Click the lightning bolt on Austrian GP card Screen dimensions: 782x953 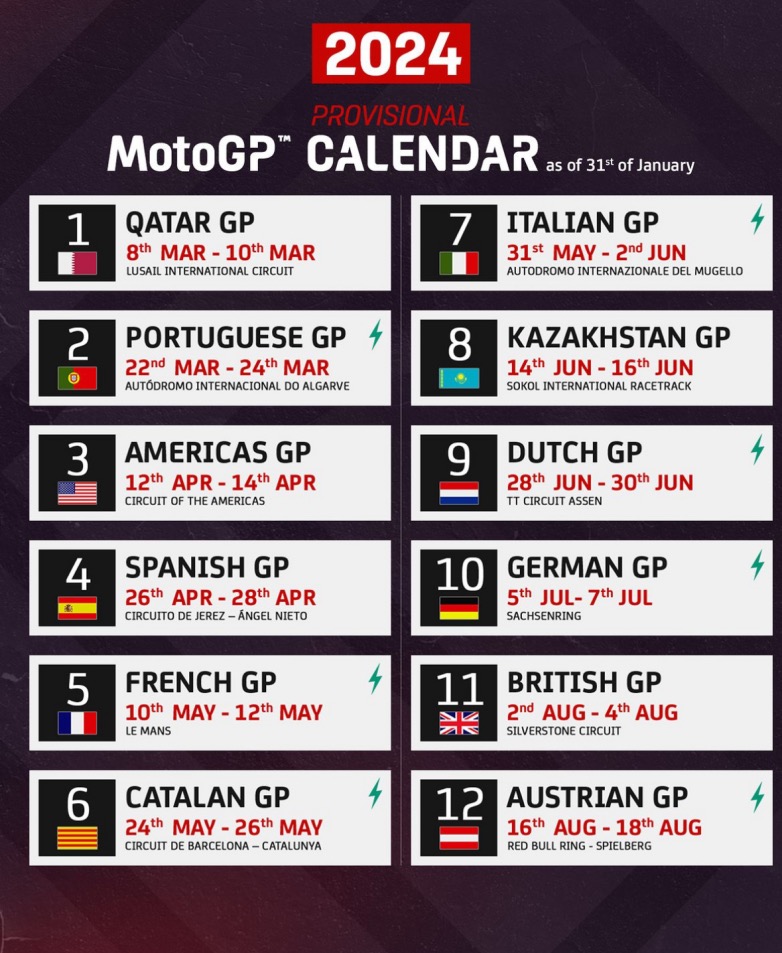click(x=757, y=797)
